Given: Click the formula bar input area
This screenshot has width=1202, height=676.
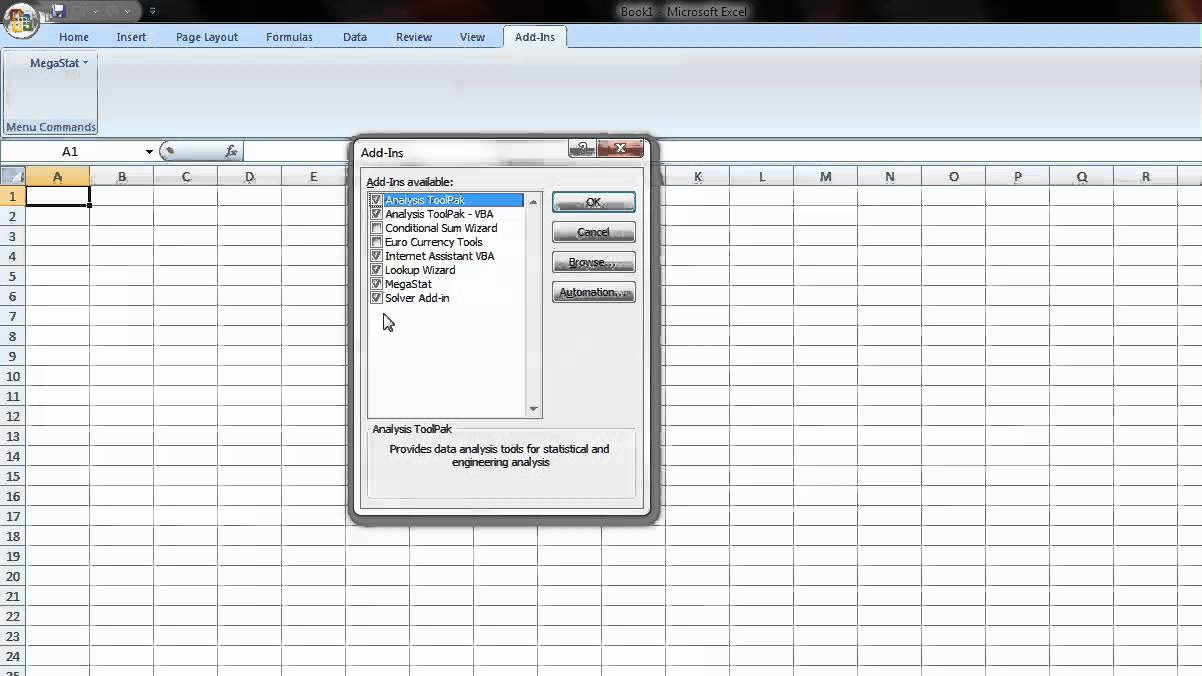Looking at the screenshot, I should [722, 152].
